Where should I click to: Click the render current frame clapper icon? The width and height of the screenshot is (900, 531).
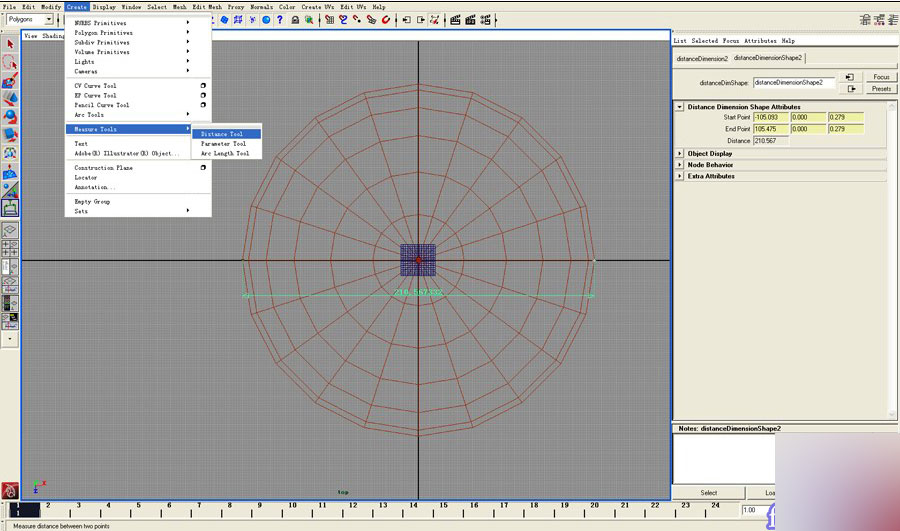pyautogui.click(x=455, y=19)
